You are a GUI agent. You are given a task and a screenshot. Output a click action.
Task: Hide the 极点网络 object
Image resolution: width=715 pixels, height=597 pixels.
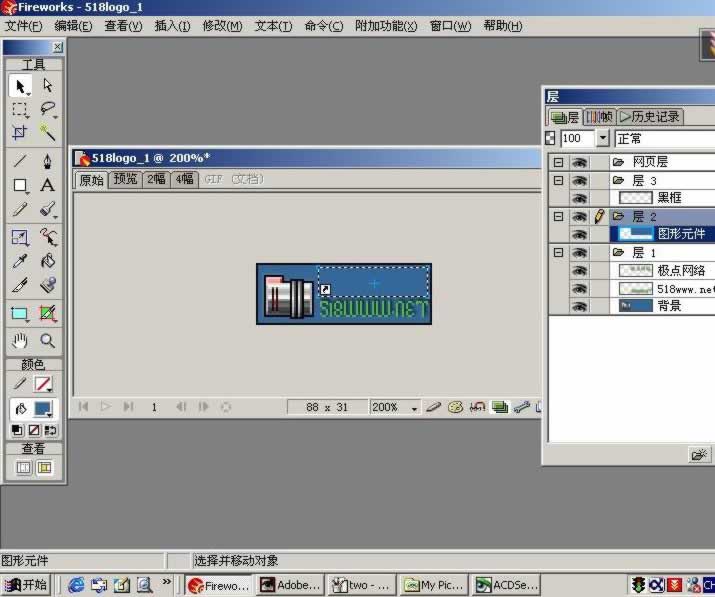click(x=578, y=270)
